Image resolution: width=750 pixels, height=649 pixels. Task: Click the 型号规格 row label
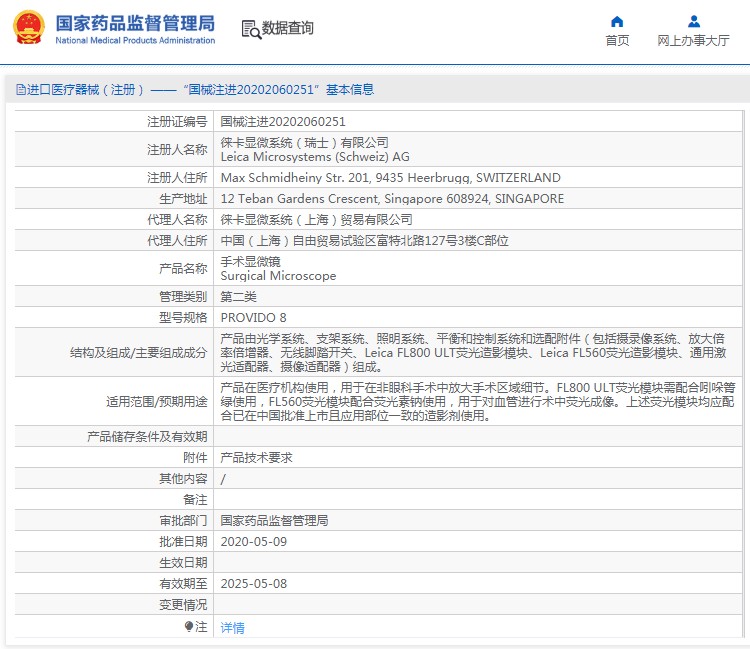pos(183,318)
